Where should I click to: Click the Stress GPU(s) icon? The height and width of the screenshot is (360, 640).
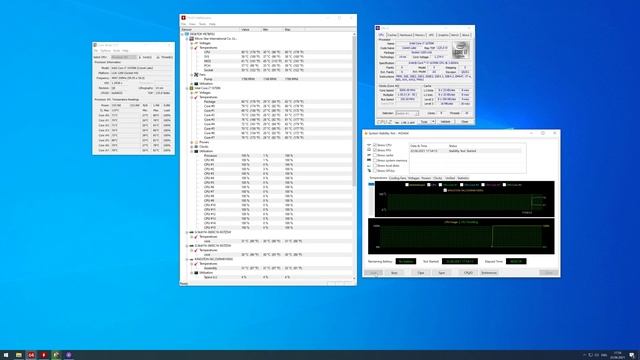tap(369, 171)
